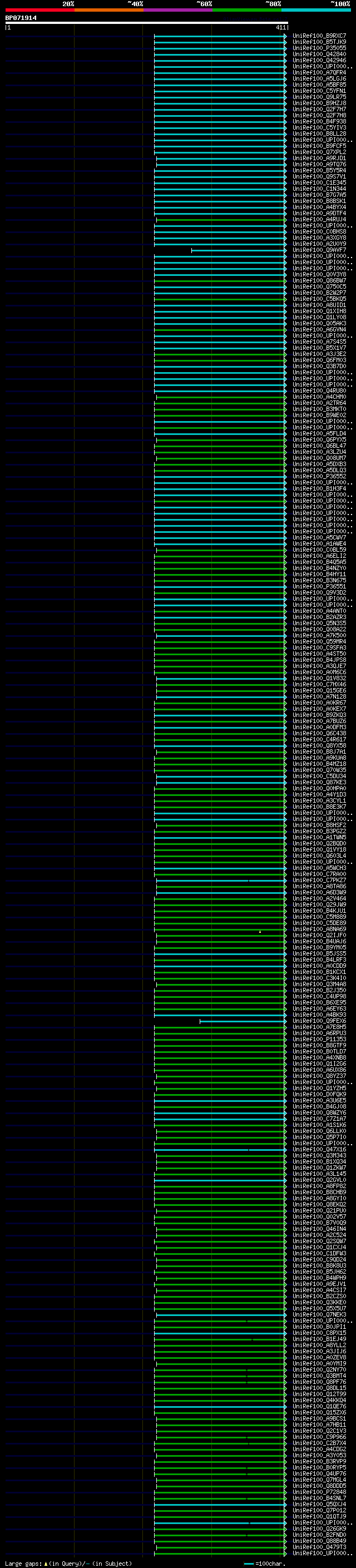Select hit label UniRef100_C7Z1A7

tap(319, 1119)
